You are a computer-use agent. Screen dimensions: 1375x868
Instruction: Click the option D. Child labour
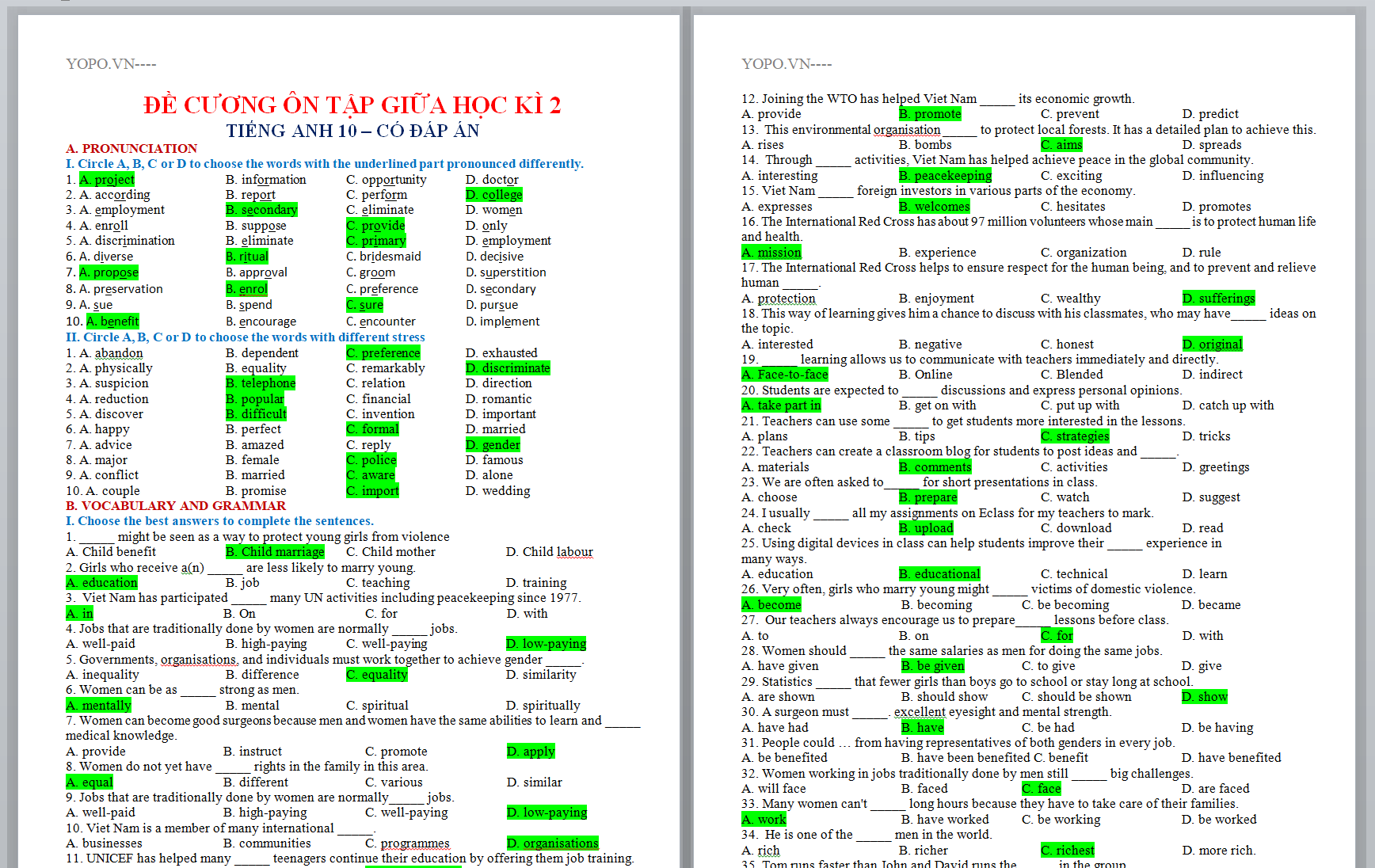pos(549,552)
